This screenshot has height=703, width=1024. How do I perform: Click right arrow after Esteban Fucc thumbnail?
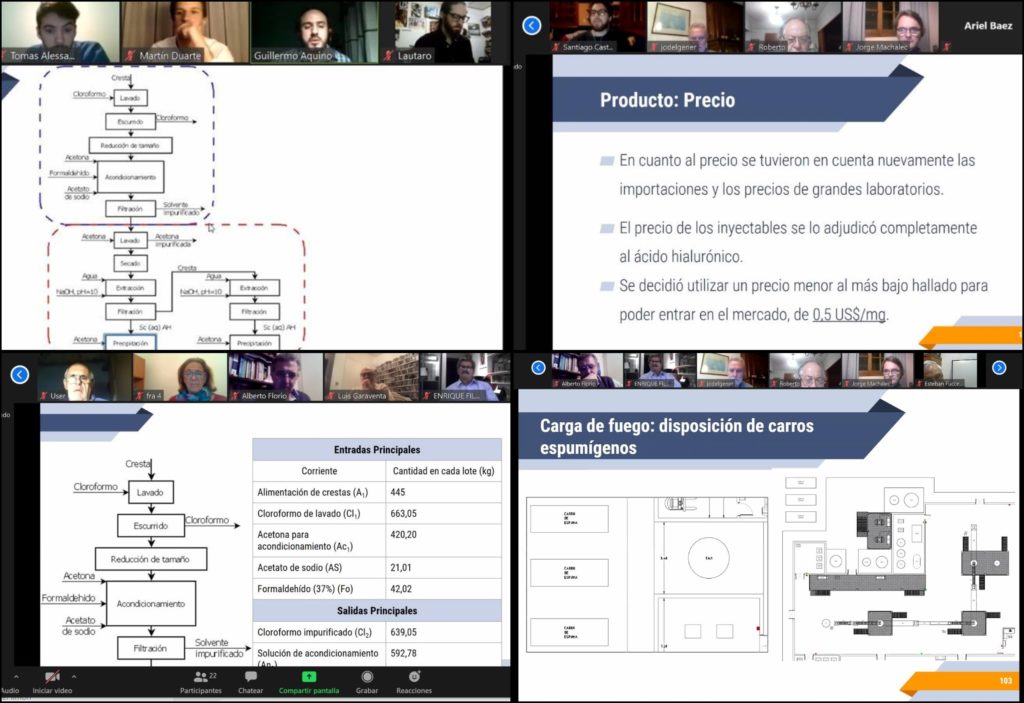point(998,368)
